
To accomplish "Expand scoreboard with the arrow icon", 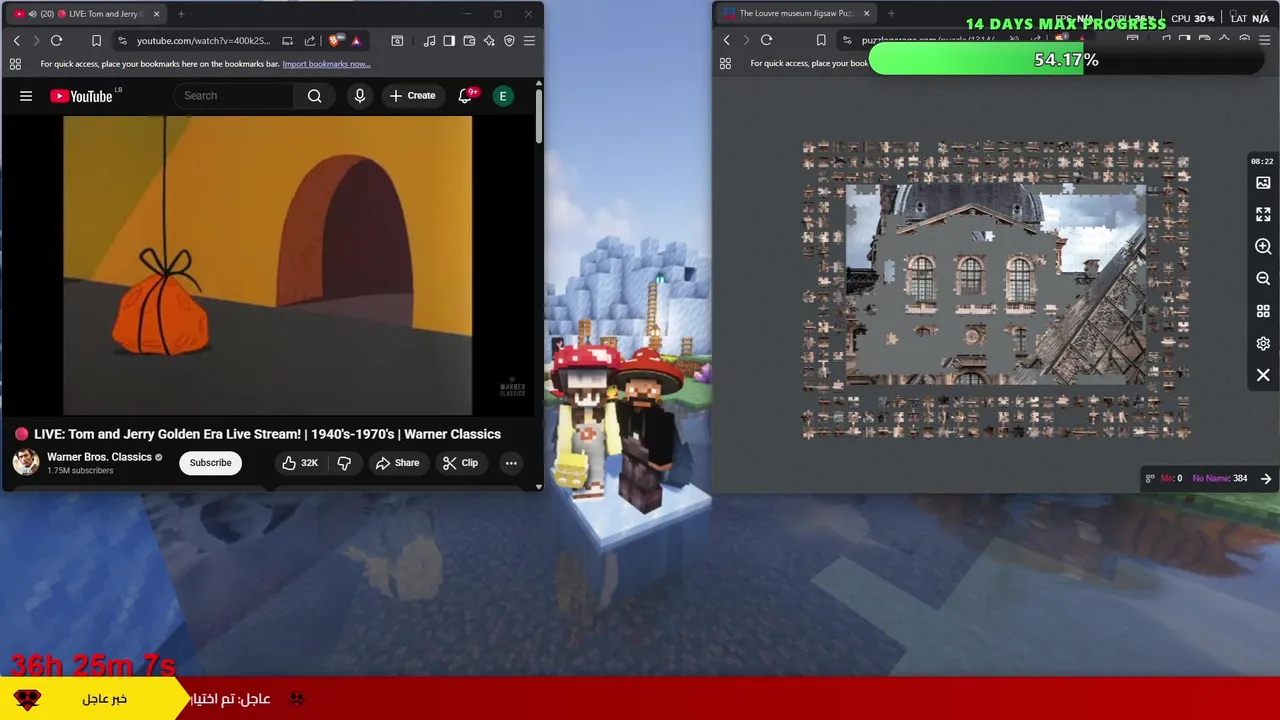I will tap(1266, 479).
